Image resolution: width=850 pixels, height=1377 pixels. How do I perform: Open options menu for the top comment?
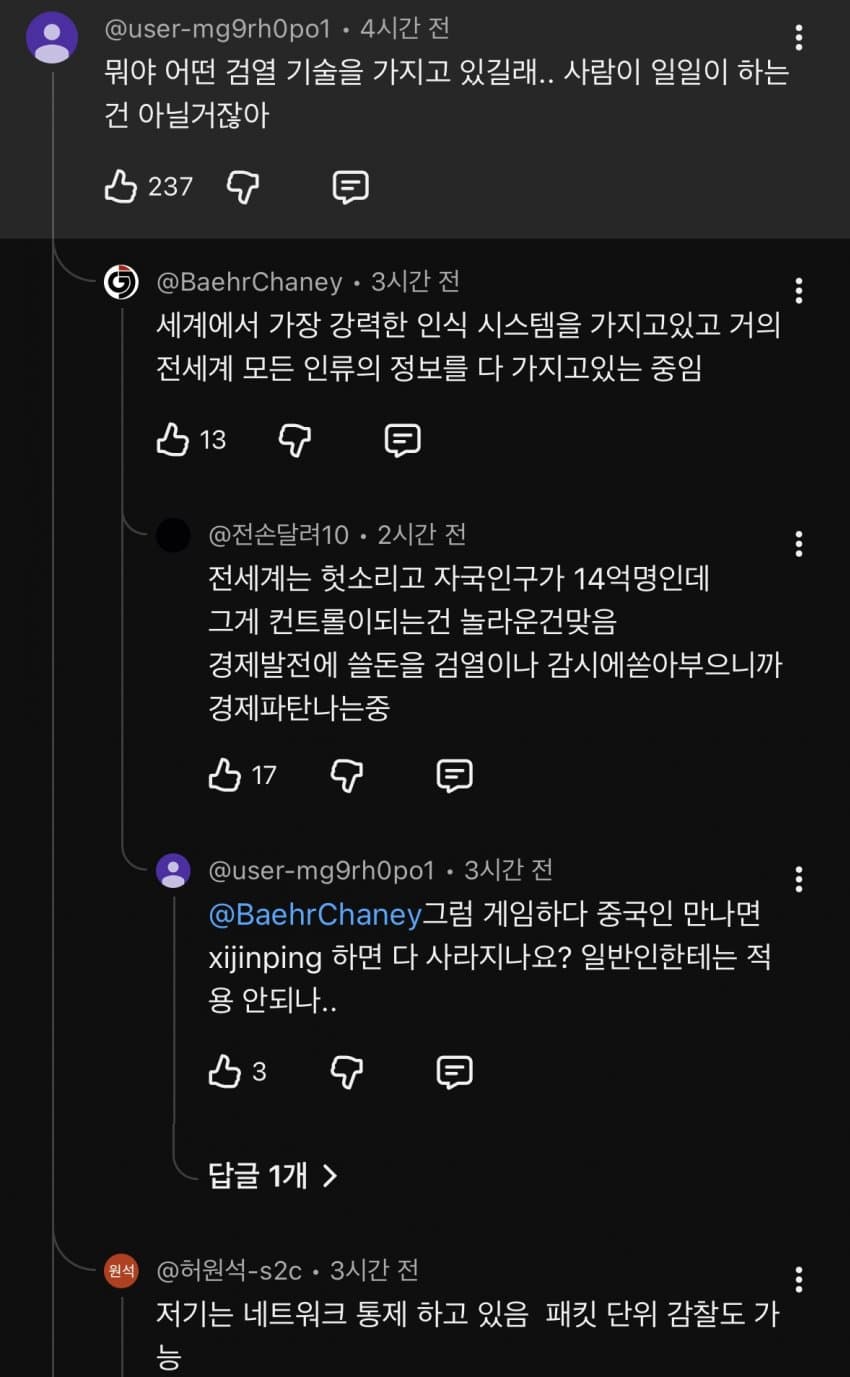(x=798, y=38)
